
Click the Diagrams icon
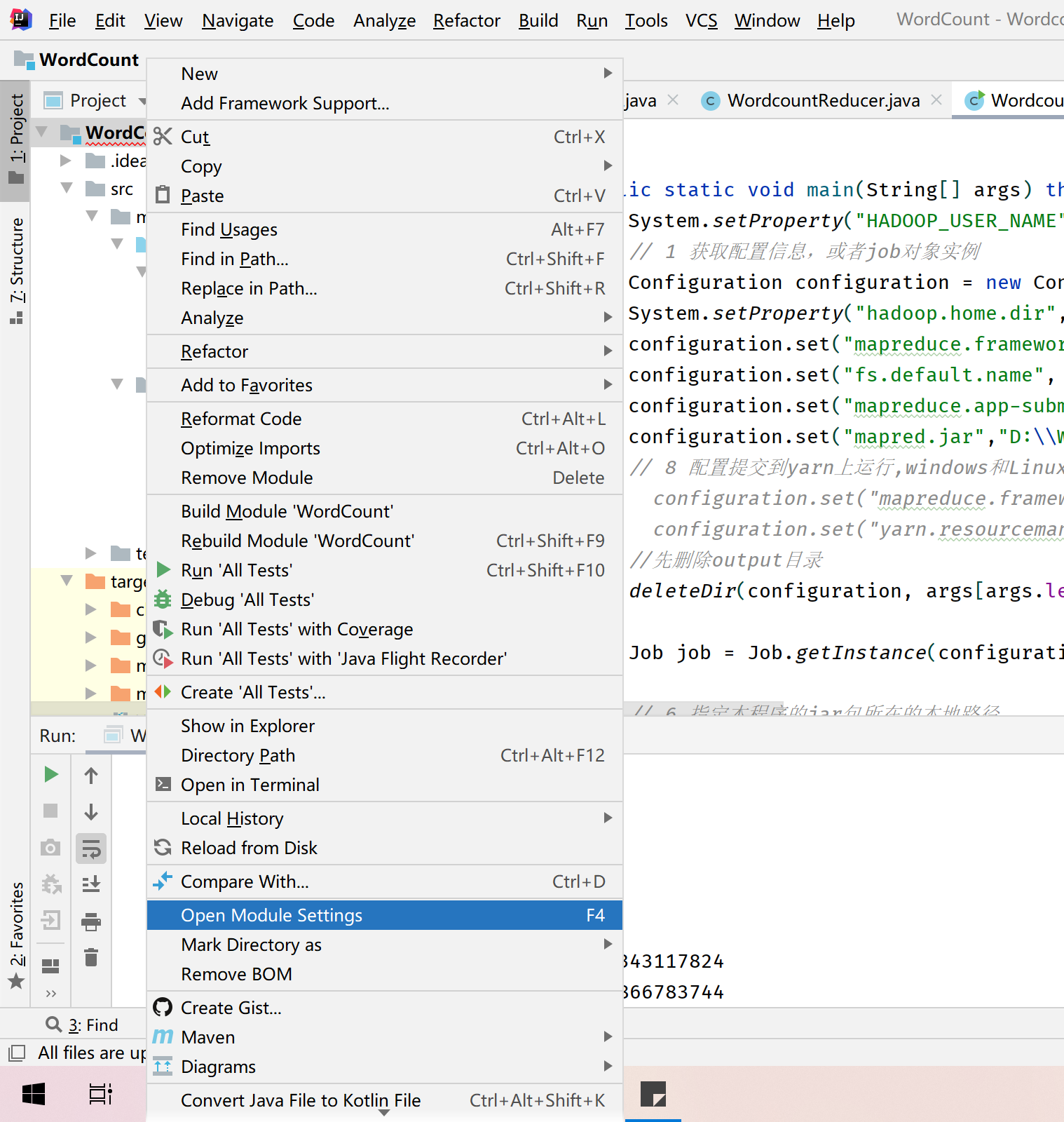163,1066
